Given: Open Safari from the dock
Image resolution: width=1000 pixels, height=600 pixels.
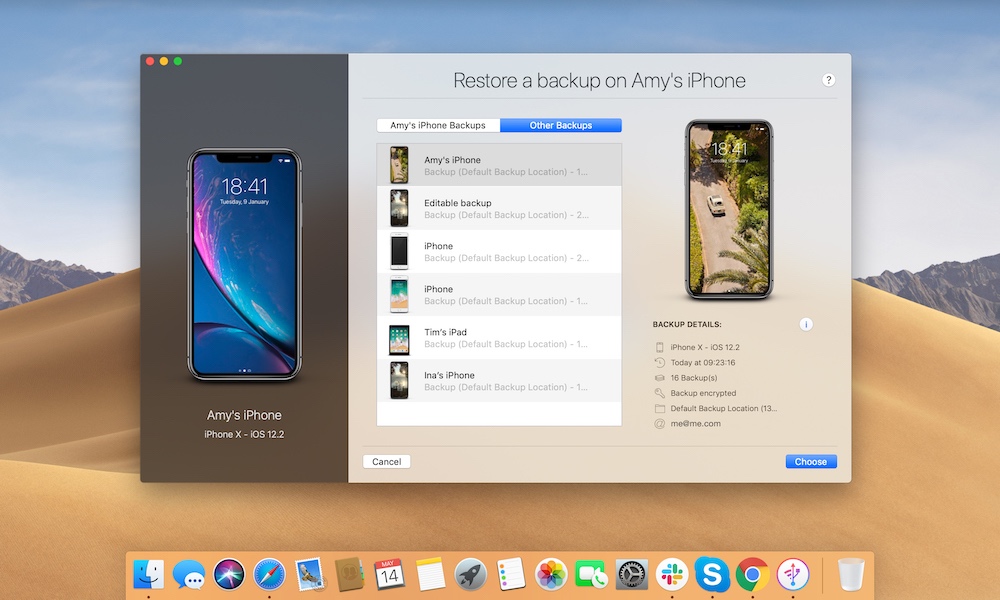Looking at the screenshot, I should (x=269, y=574).
